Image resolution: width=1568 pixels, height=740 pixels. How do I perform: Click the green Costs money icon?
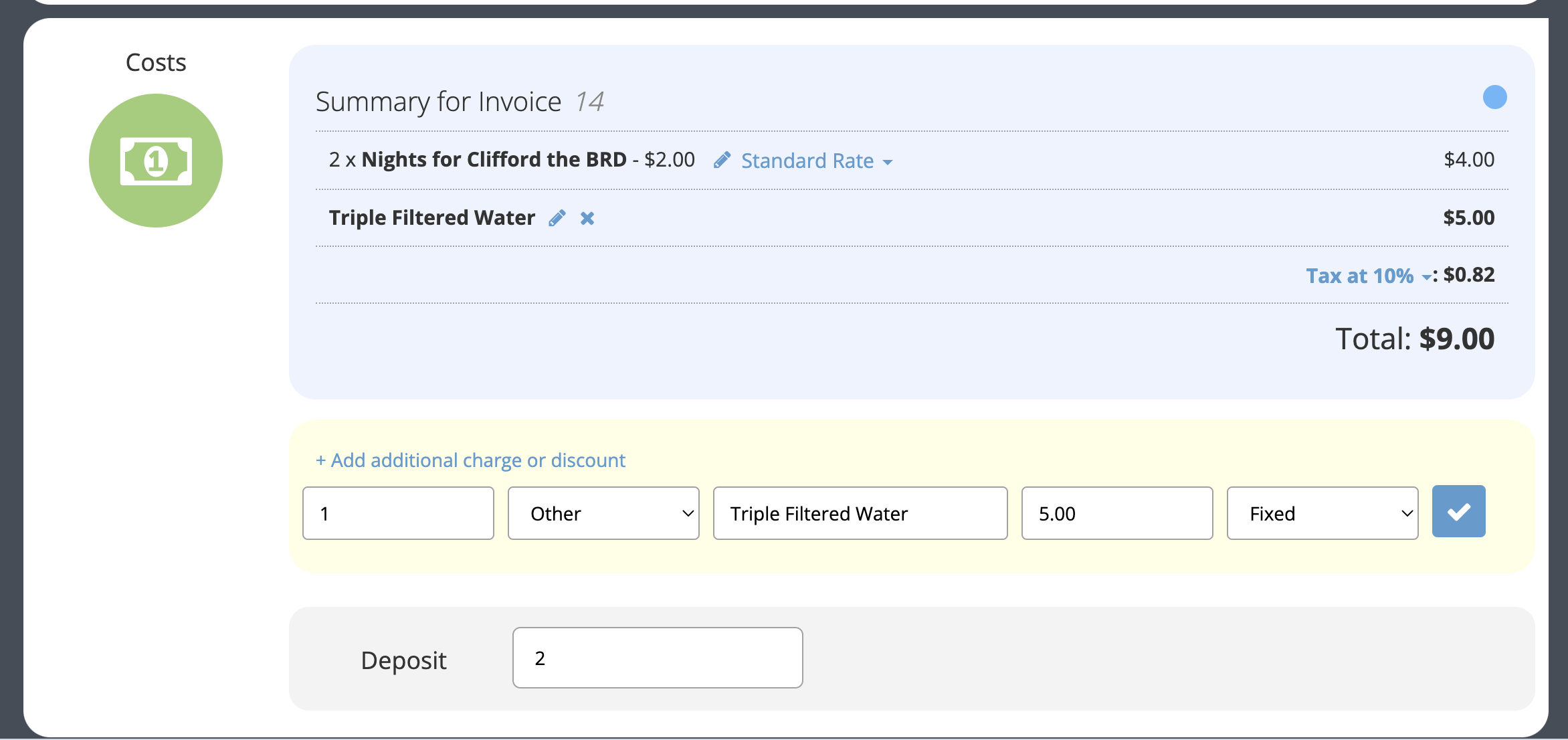[x=156, y=161]
